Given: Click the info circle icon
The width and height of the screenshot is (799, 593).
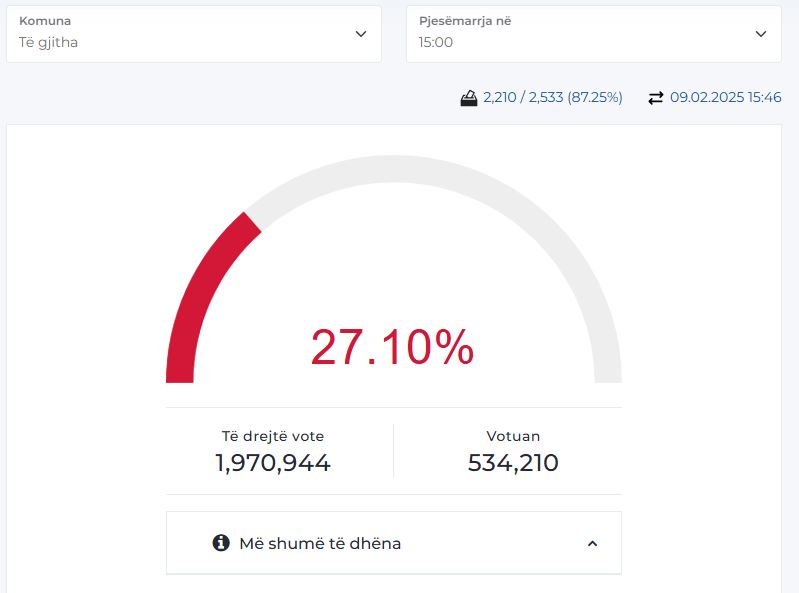Looking at the screenshot, I should 221,543.
